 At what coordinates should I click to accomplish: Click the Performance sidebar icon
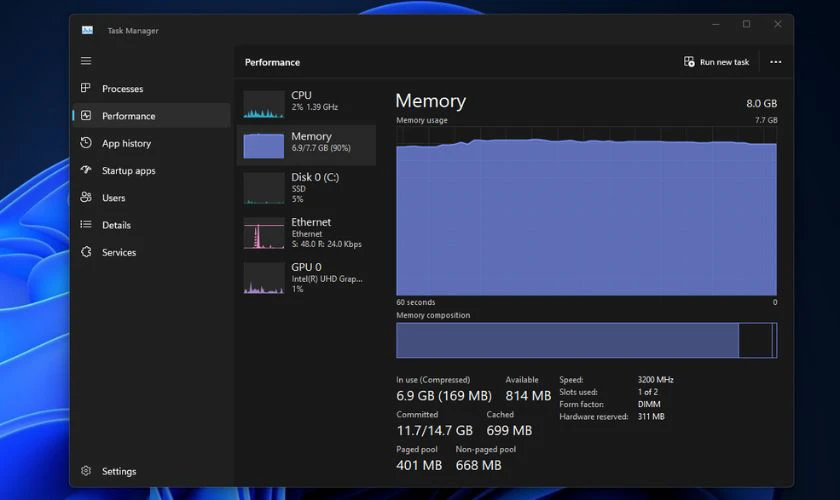(86, 115)
